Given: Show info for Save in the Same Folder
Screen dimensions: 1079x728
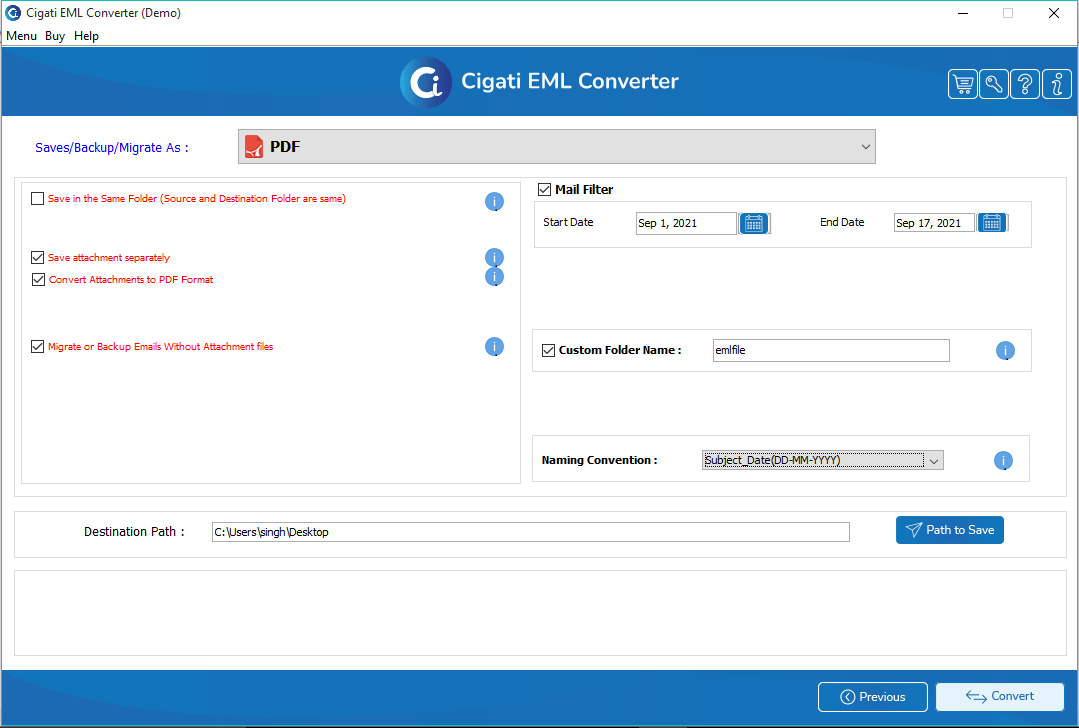Looking at the screenshot, I should (x=494, y=202).
